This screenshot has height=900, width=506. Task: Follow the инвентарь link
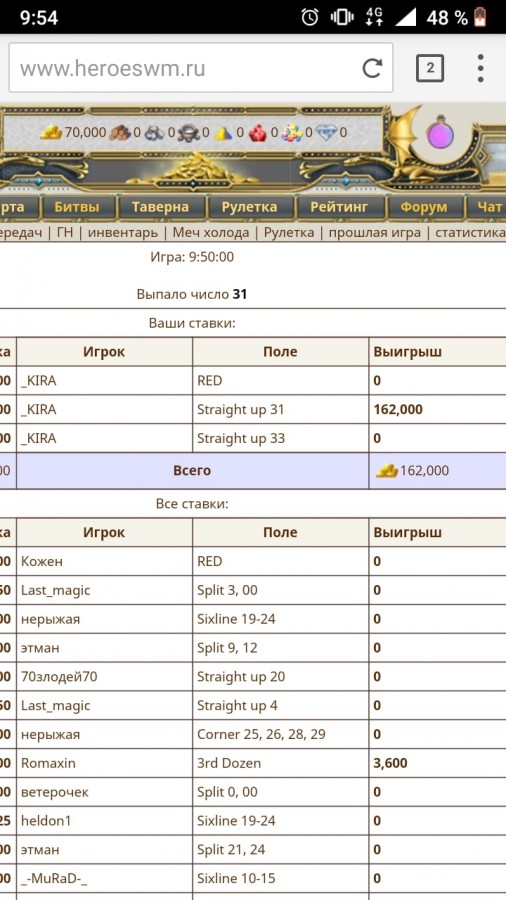pos(123,232)
